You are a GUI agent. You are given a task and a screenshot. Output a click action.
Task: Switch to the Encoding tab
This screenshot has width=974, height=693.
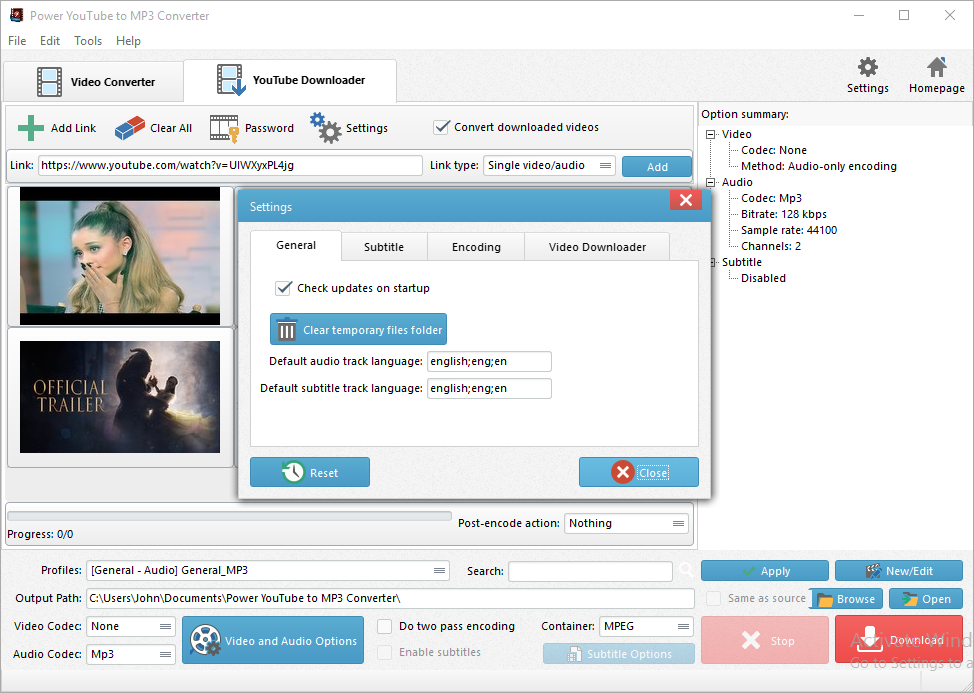click(x=476, y=247)
